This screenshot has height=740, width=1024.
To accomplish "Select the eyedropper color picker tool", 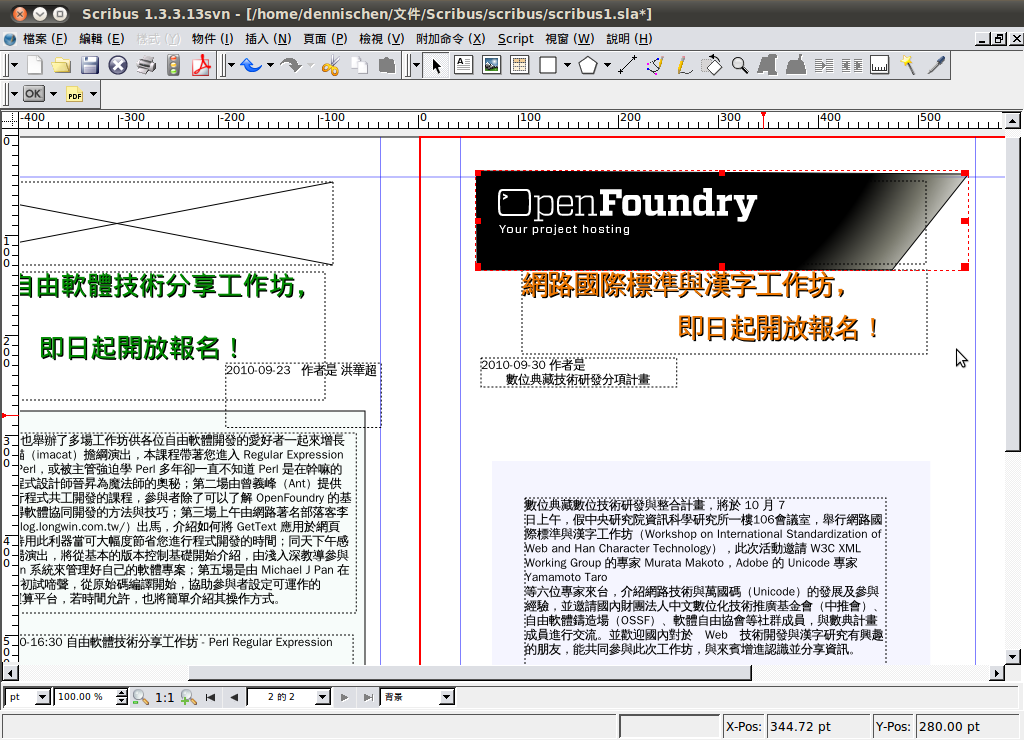I will 936,65.
